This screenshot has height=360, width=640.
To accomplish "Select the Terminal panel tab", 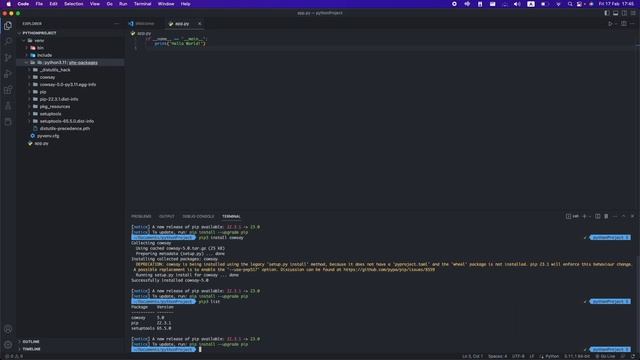I will coord(231,216).
